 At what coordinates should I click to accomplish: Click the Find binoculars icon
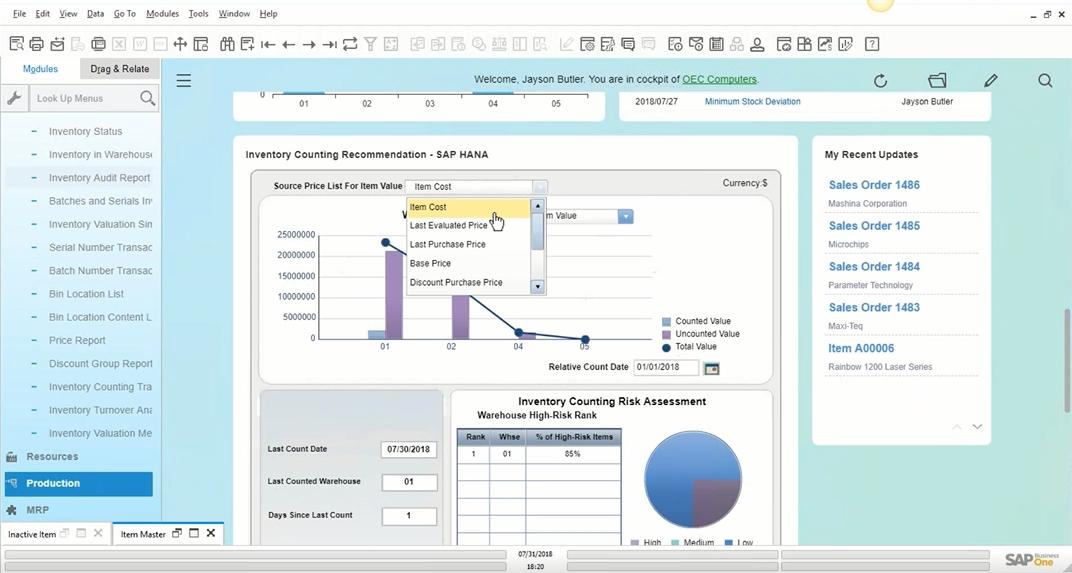click(227, 44)
